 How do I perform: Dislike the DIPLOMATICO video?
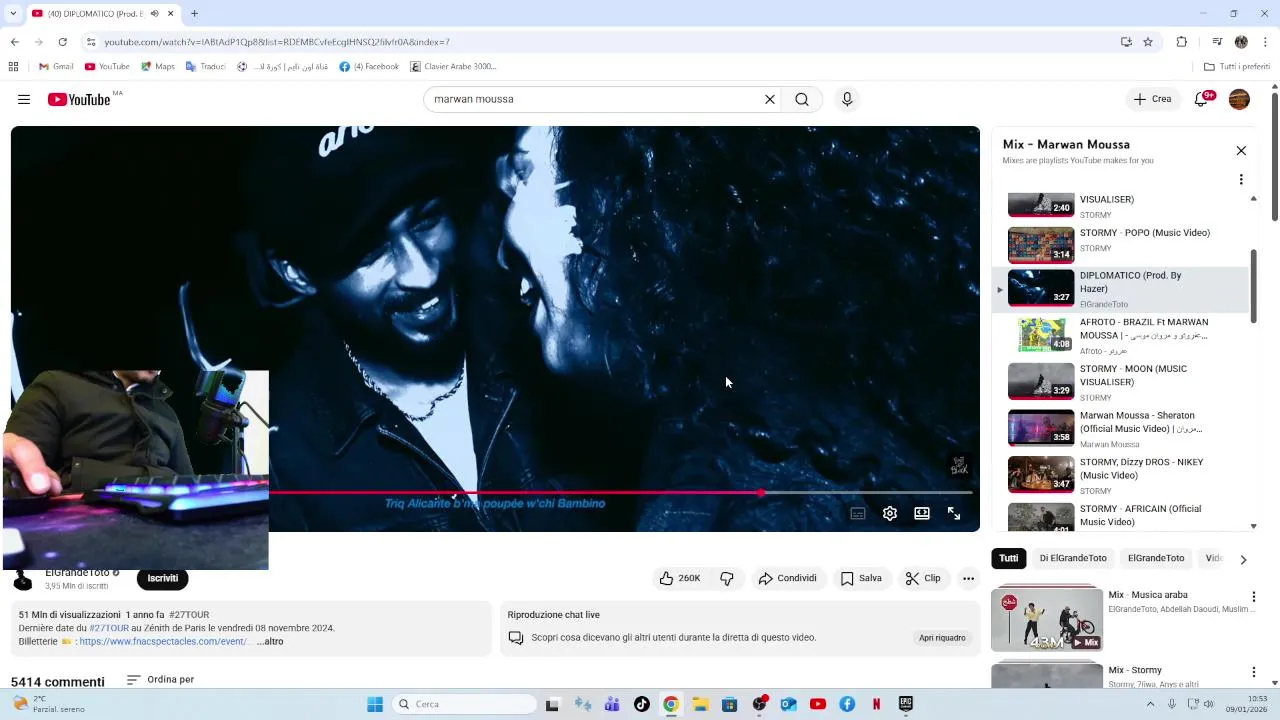pos(727,578)
